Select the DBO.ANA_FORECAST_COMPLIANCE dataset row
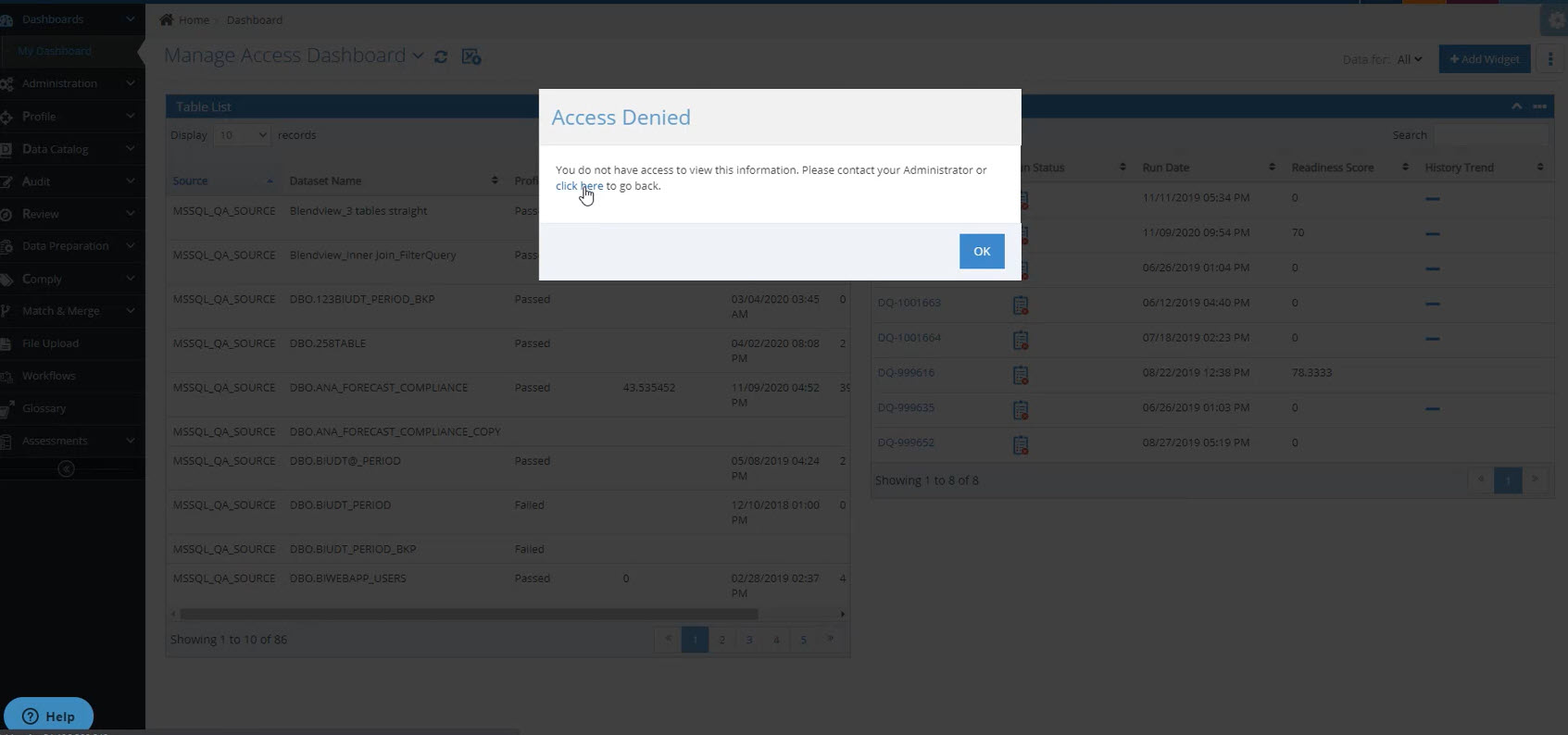Image resolution: width=1568 pixels, height=735 pixels. coord(508,394)
